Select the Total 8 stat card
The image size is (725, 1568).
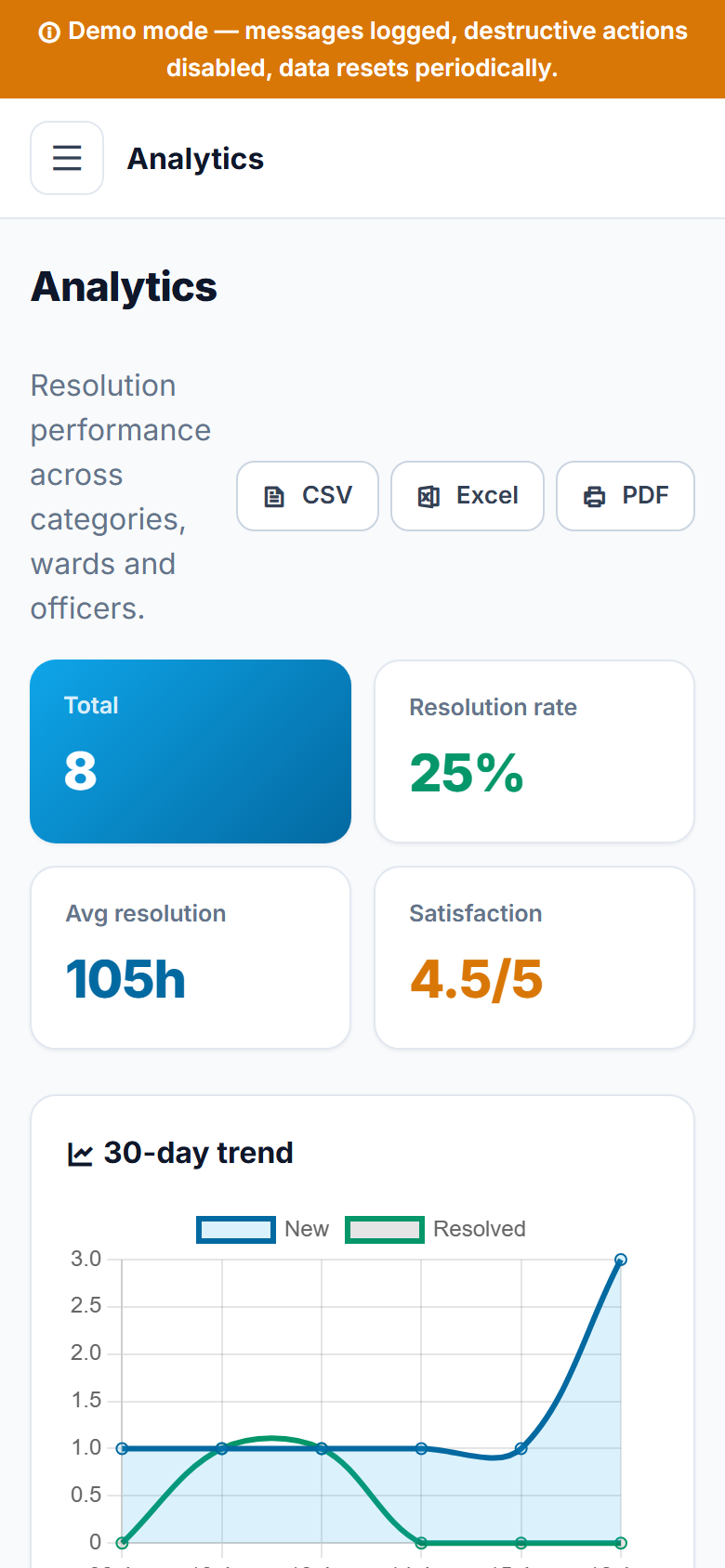click(x=191, y=751)
